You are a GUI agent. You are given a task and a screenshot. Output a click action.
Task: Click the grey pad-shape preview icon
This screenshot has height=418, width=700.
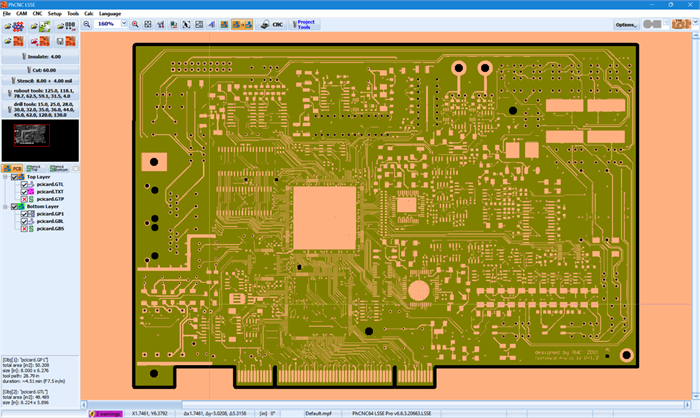[x=652, y=24]
